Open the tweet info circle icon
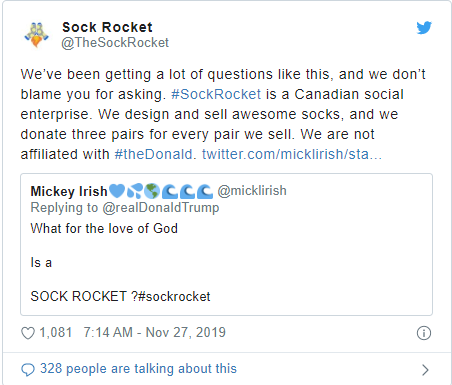This screenshot has width=452, height=385. [424, 333]
